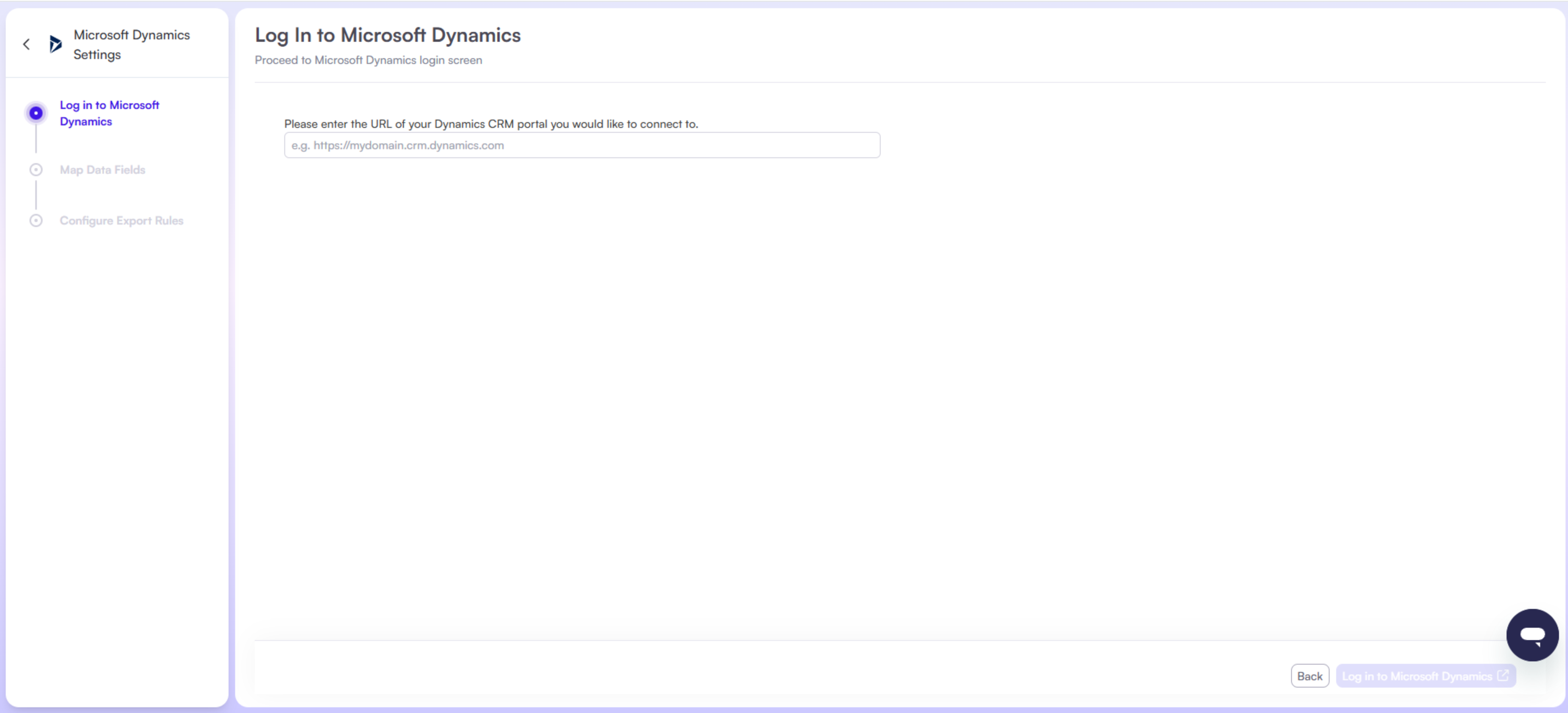Focus the Dynamics CRM portal URL field
The image size is (1568, 713).
tap(581, 145)
